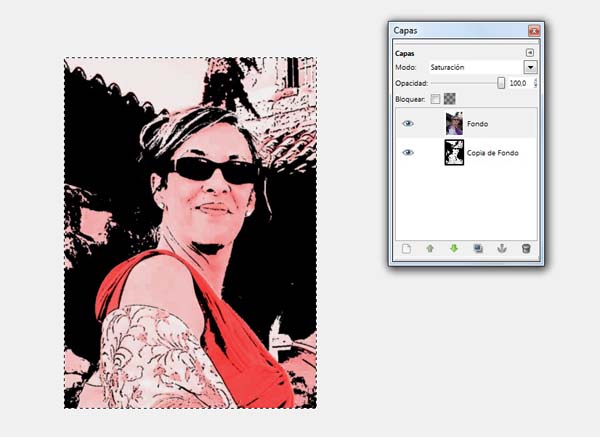Select the Copia de Fondo name
The width and height of the screenshot is (600, 437).
(492, 153)
